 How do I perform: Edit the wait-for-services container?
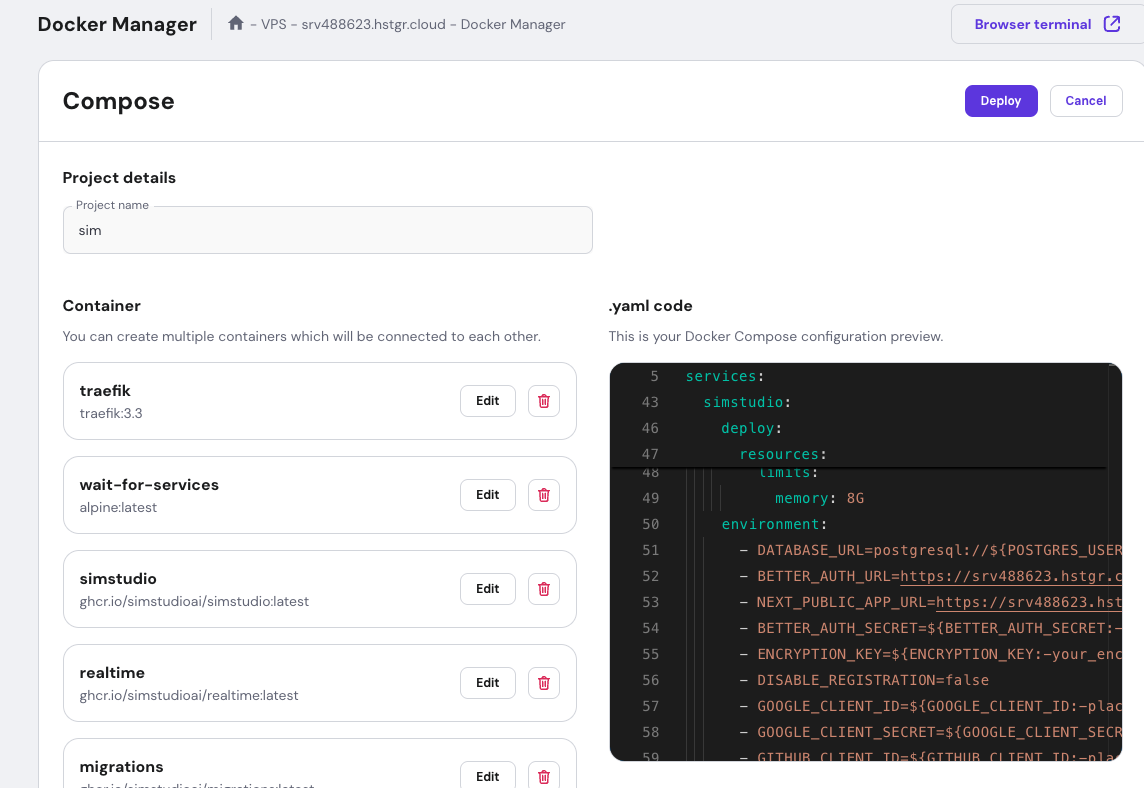point(487,495)
